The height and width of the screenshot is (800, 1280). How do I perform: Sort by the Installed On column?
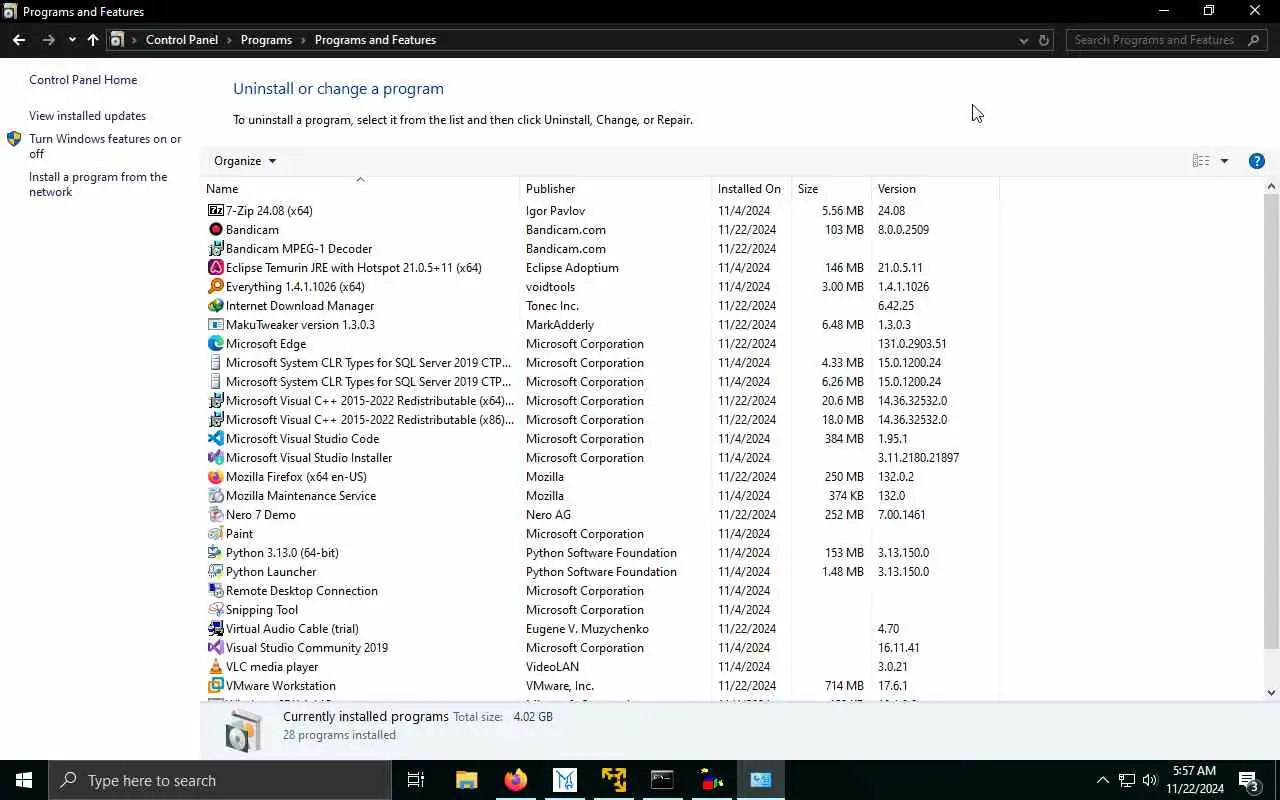pyautogui.click(x=751, y=189)
